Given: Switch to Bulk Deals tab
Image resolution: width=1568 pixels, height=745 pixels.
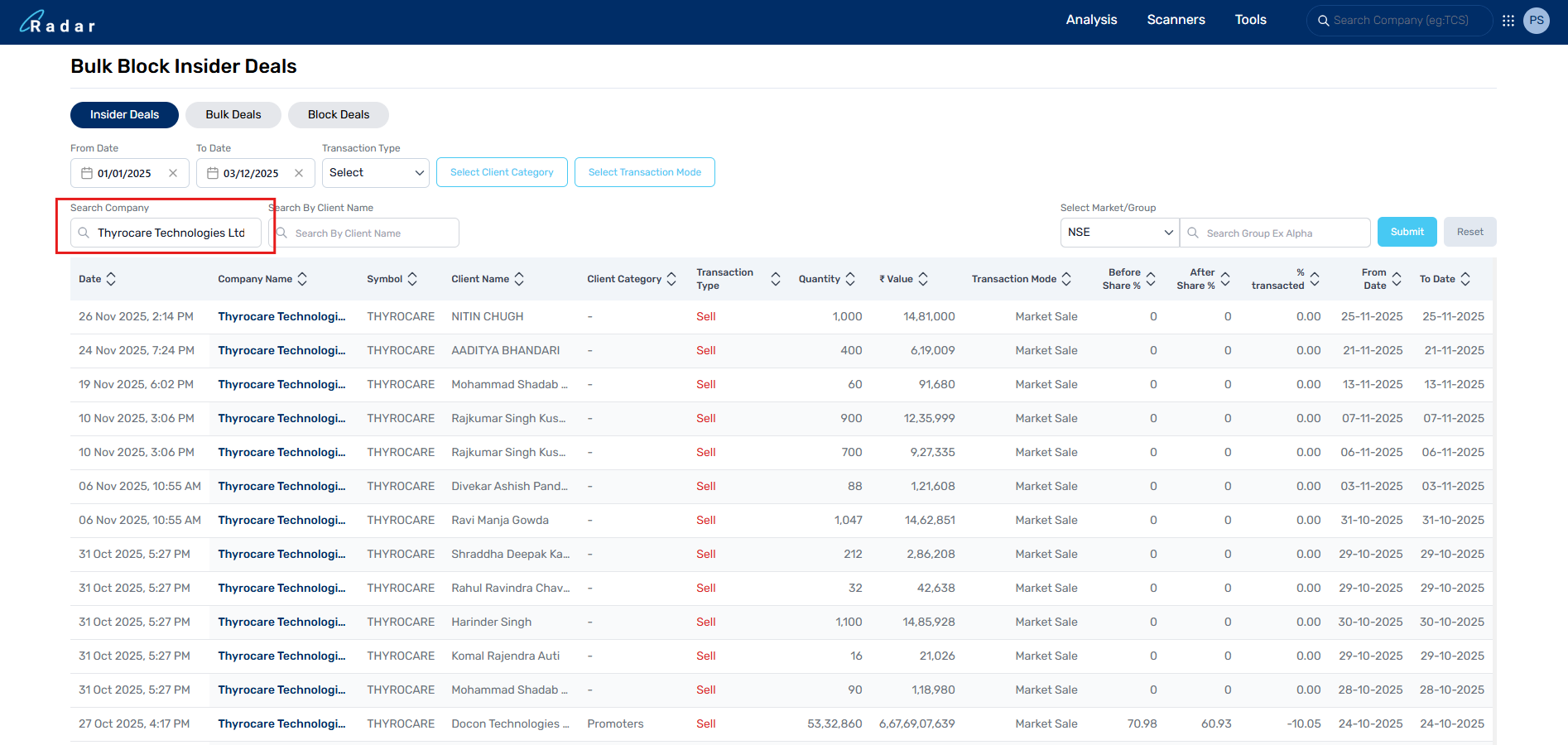Looking at the screenshot, I should coord(233,115).
